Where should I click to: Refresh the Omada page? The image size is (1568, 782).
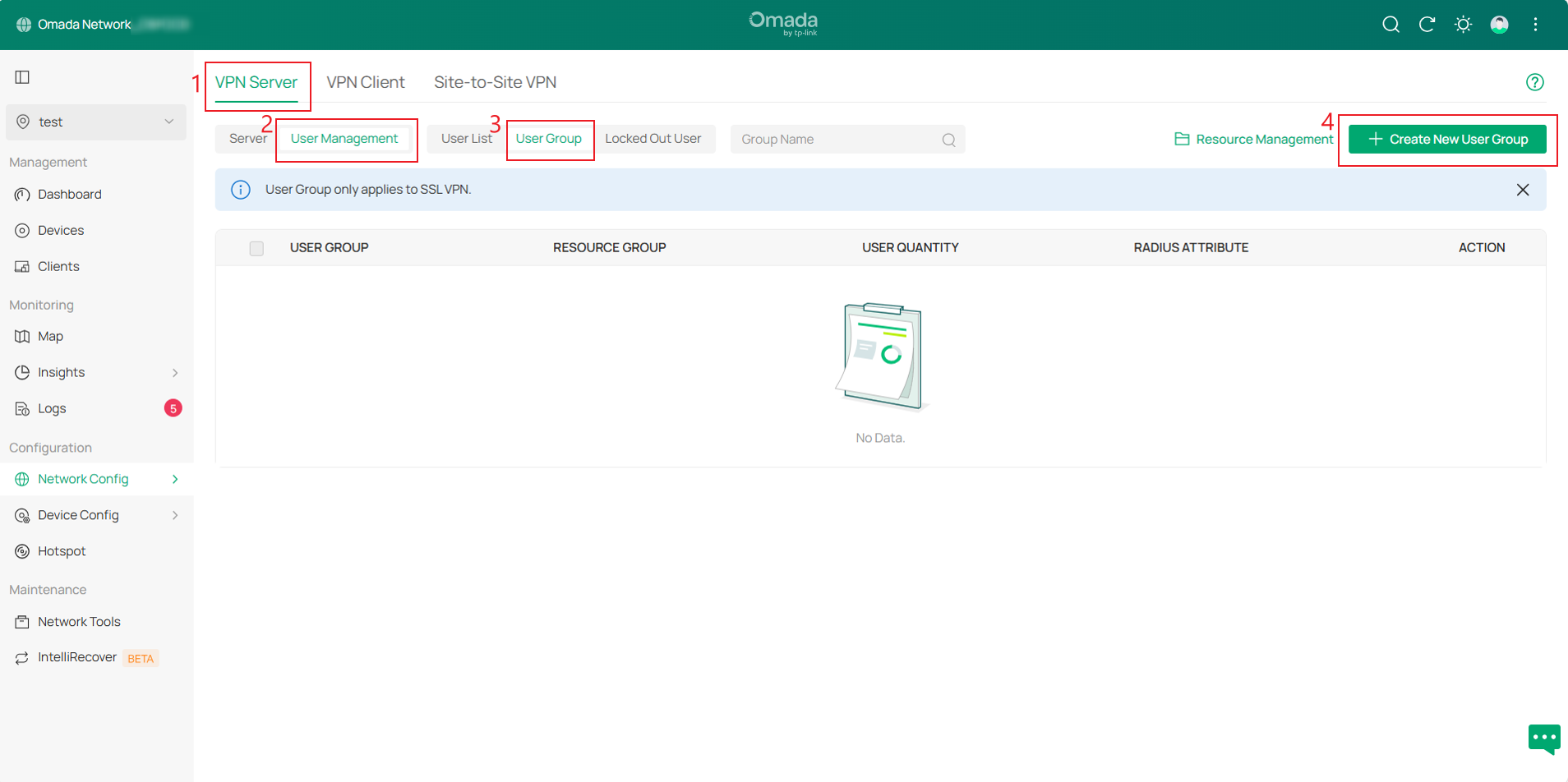(1427, 25)
